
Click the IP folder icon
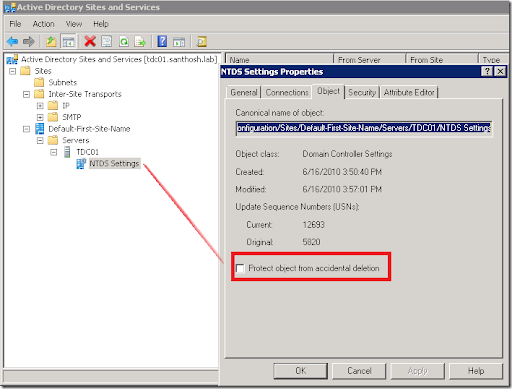[x=53, y=106]
